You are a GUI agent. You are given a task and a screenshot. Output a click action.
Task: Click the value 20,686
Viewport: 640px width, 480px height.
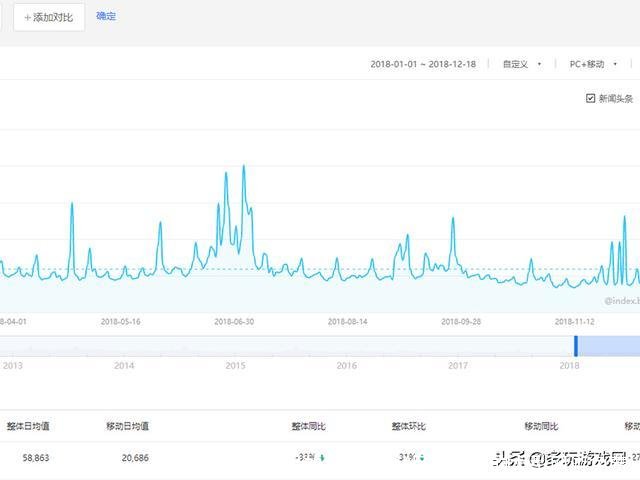tap(135, 458)
